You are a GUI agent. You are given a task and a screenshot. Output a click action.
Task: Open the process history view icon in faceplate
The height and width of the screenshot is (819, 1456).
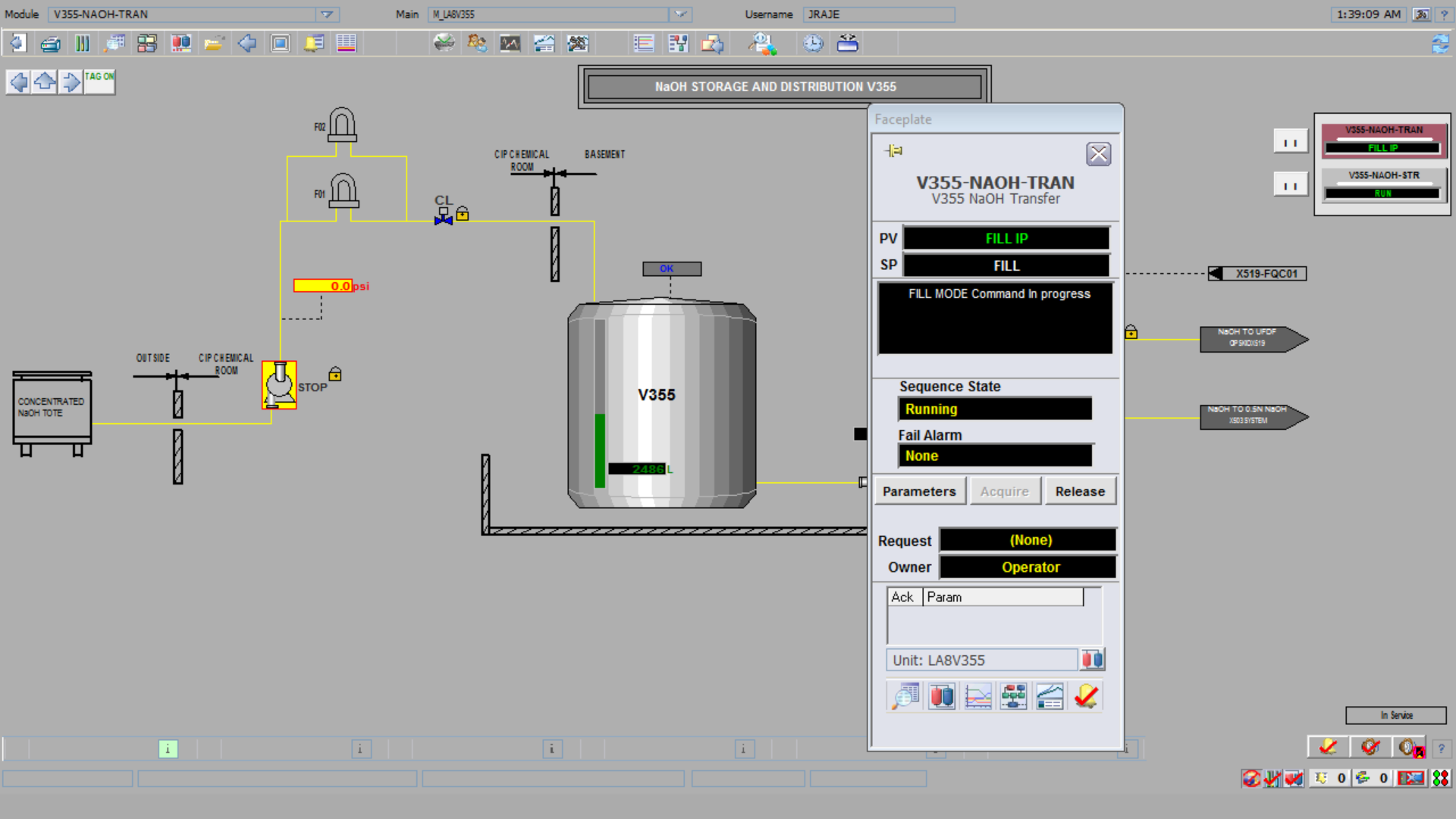(1050, 696)
